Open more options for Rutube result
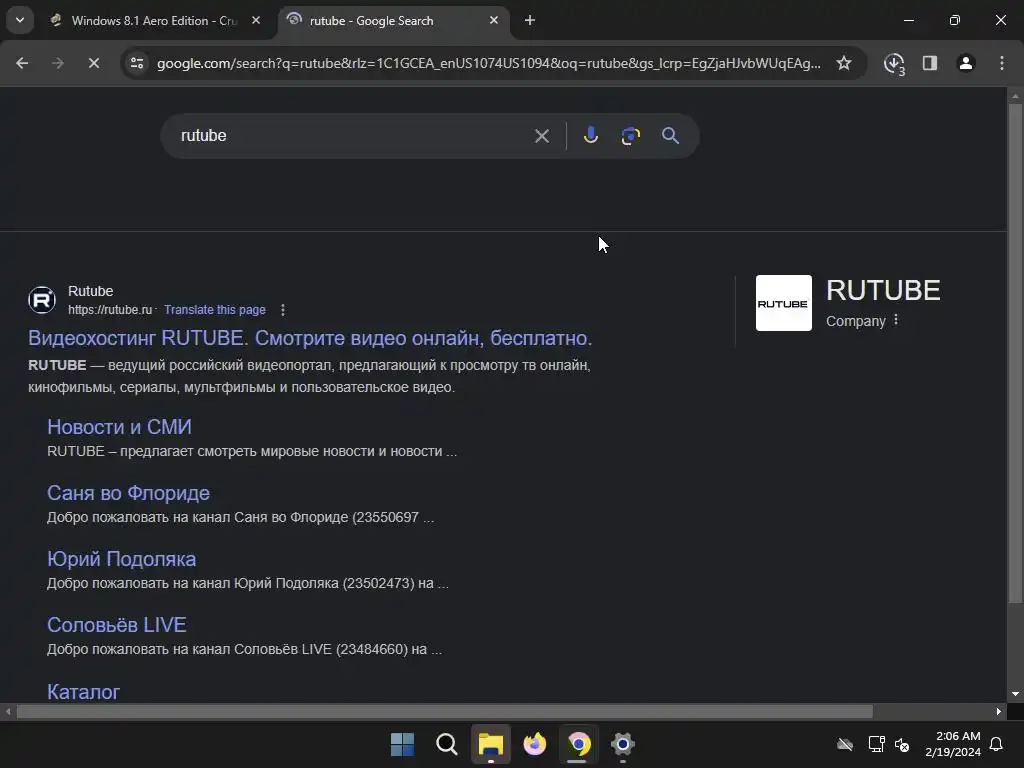 [x=283, y=310]
